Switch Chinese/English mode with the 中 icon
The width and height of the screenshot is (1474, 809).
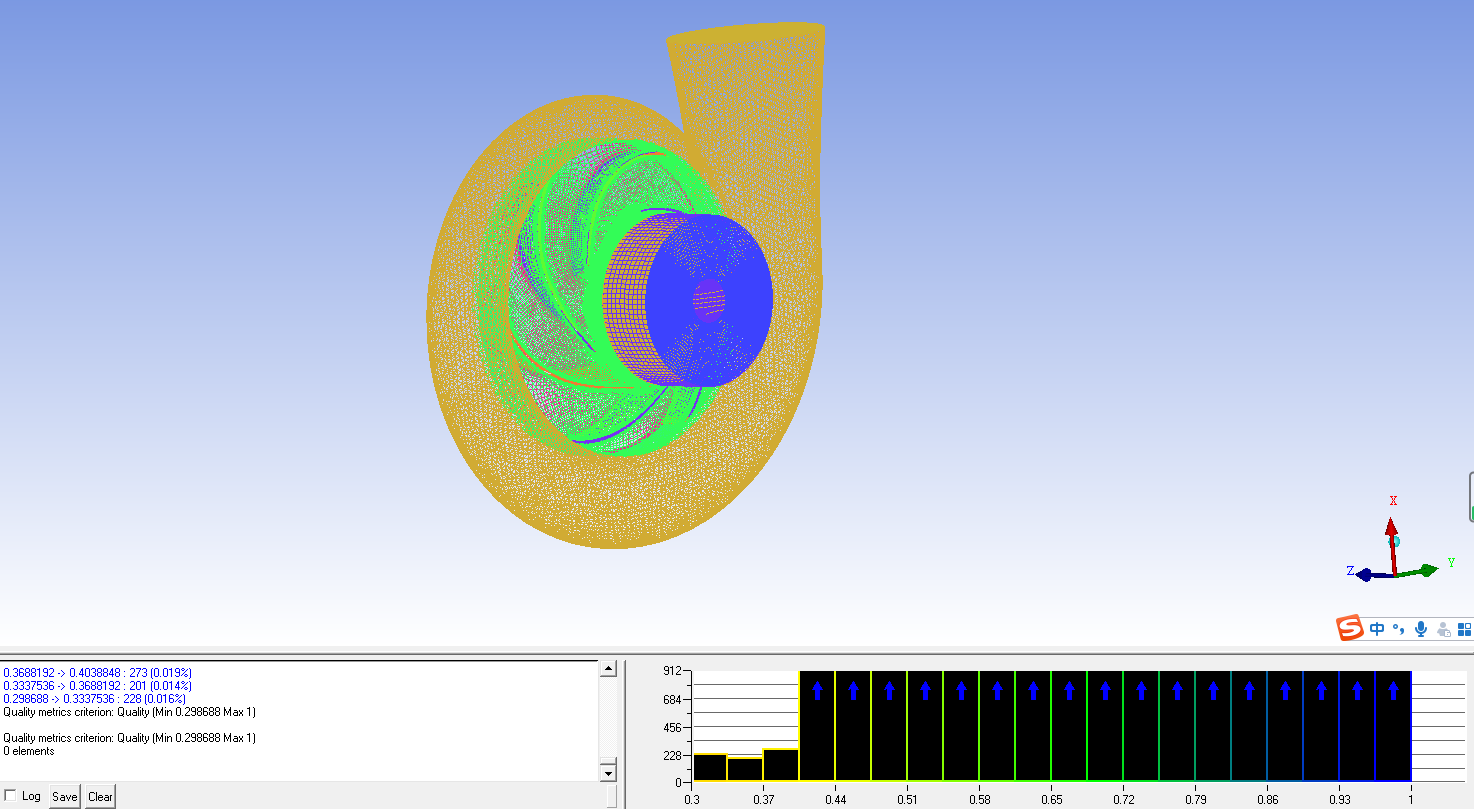[x=1377, y=629]
